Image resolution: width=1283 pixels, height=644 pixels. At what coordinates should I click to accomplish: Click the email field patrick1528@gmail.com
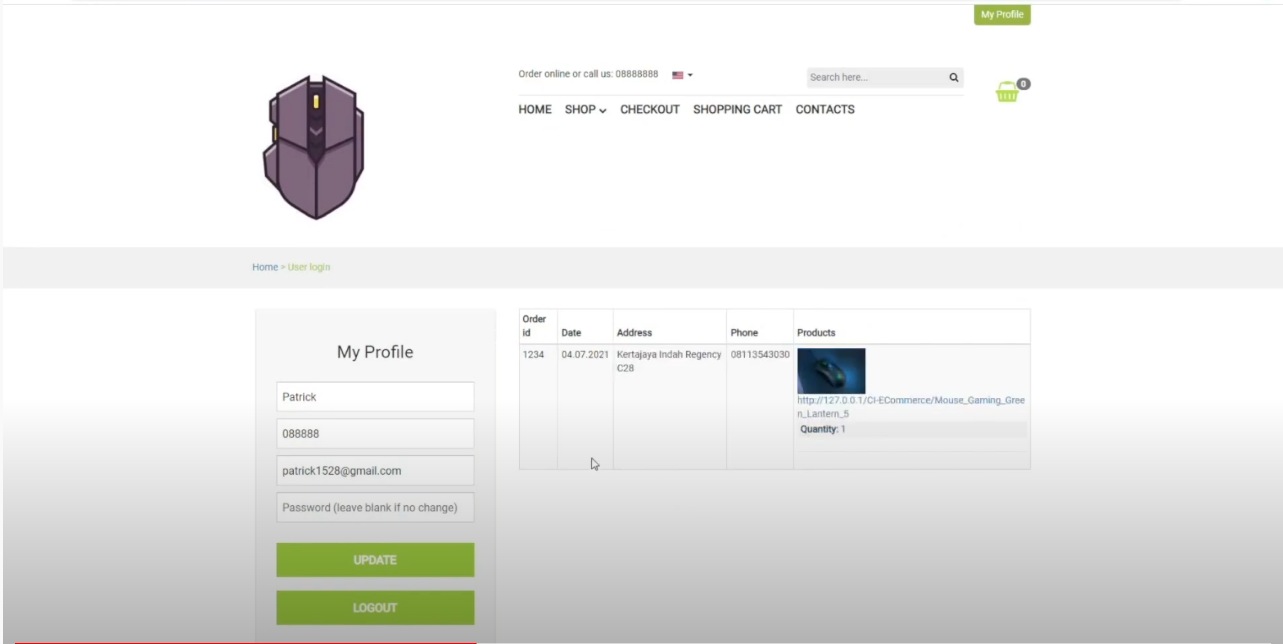(375, 471)
